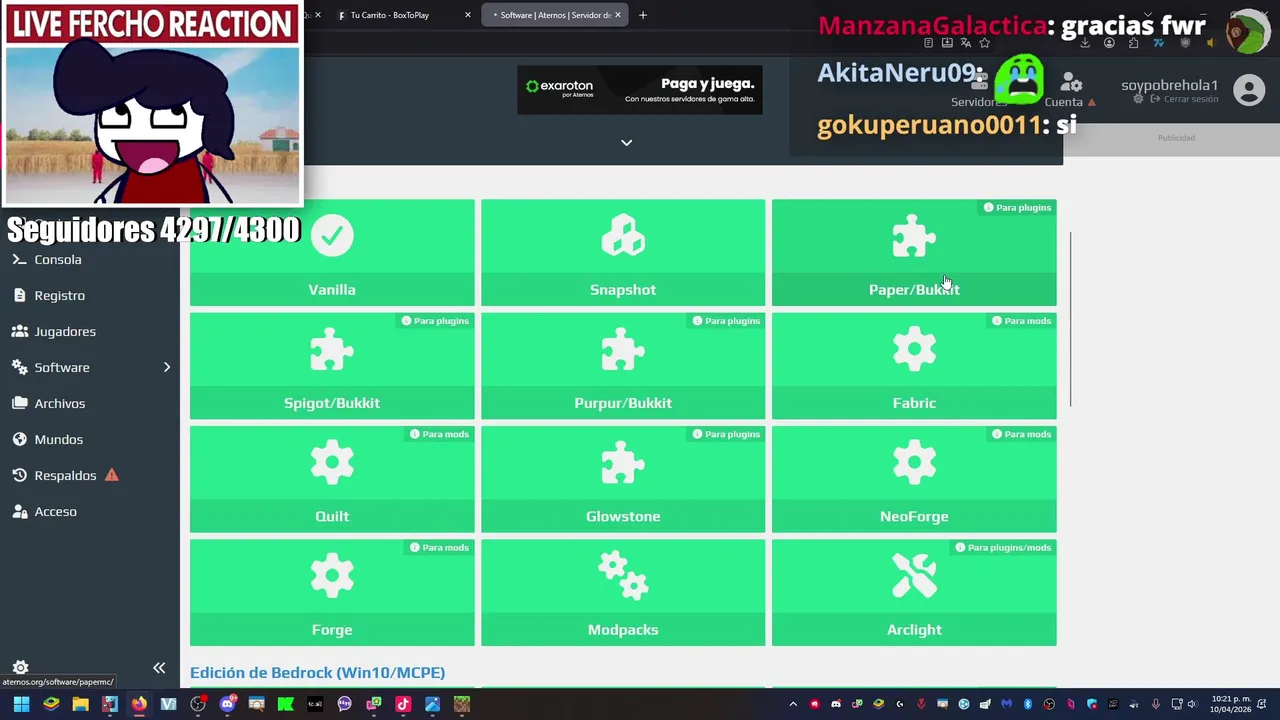1280x720 pixels.
Task: Open Firefox from the taskbar
Action: [x=139, y=704]
